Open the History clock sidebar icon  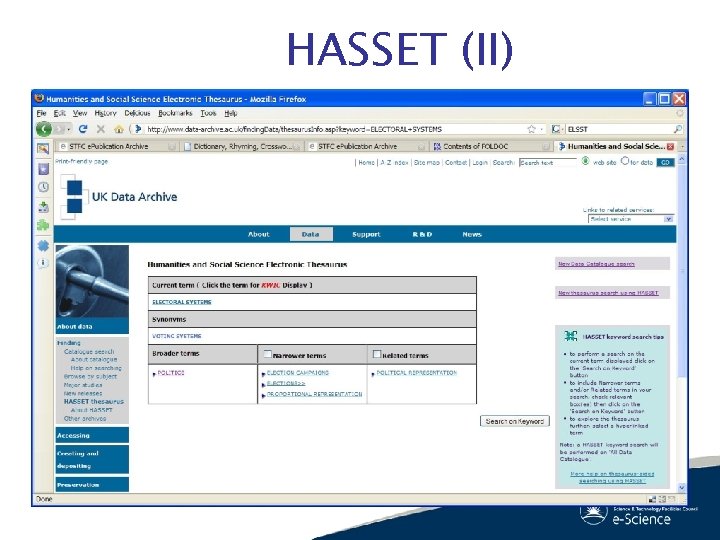43,187
